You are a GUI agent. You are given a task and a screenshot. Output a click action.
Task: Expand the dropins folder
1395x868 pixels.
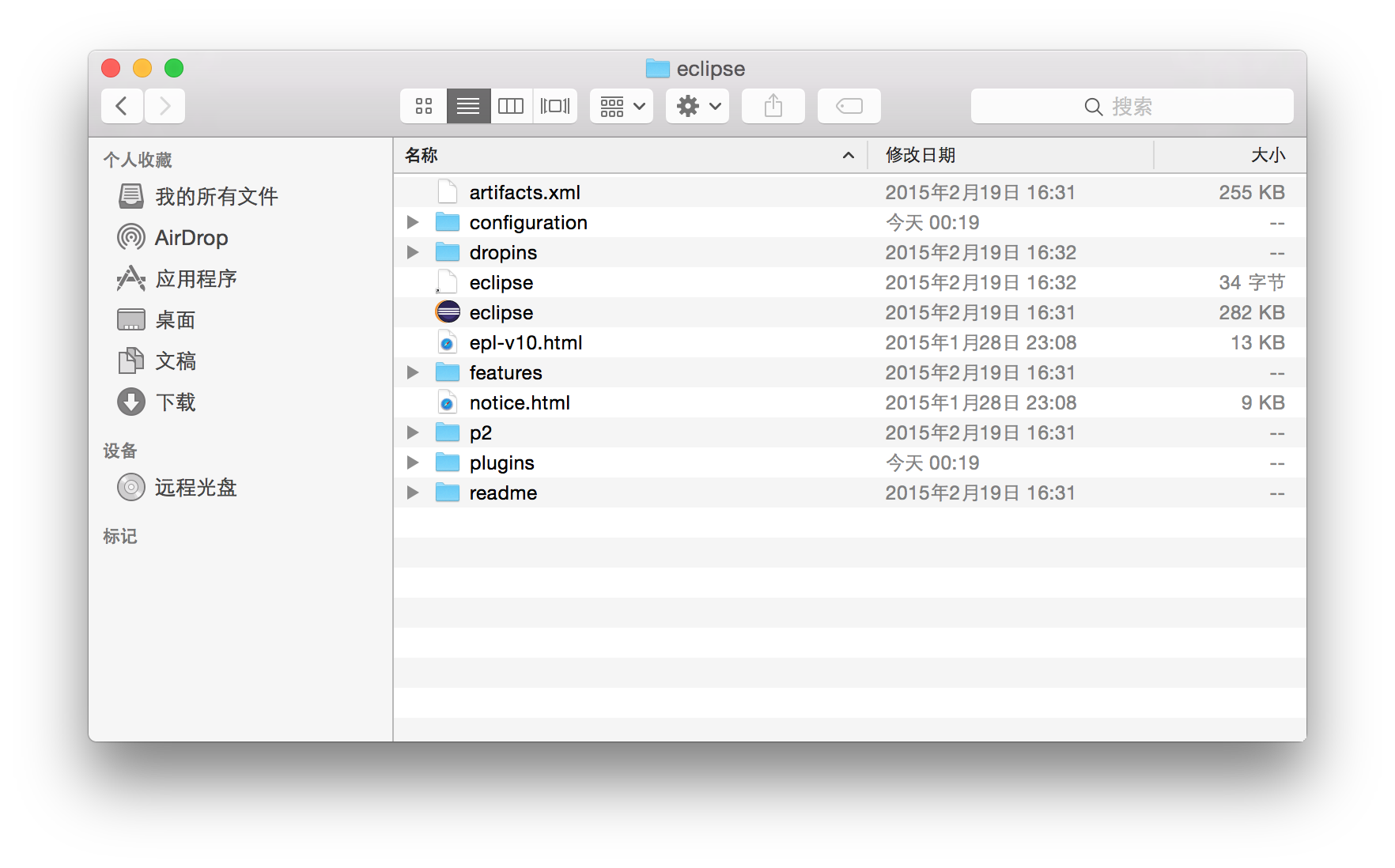point(413,252)
